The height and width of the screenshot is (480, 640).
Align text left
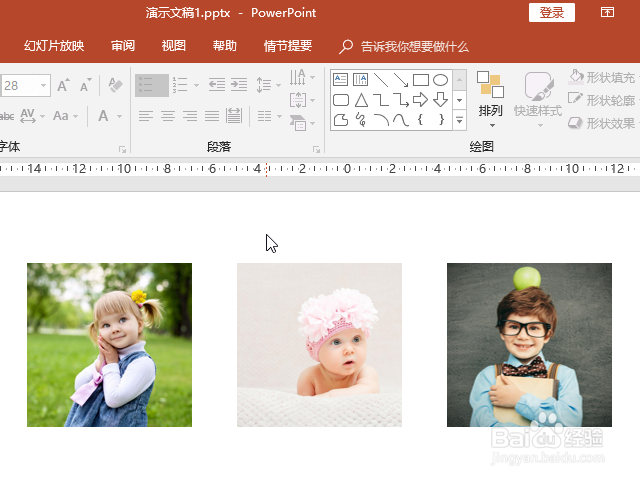tap(145, 116)
